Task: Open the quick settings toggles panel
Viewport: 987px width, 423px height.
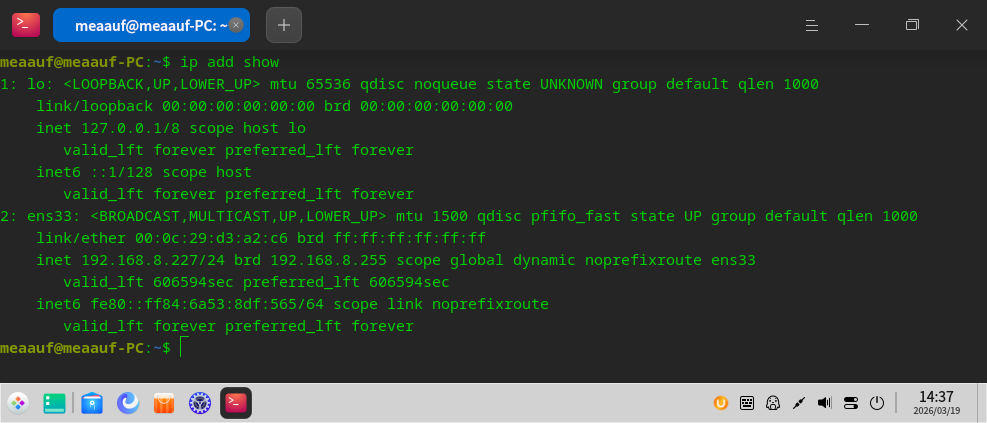Action: pyautogui.click(x=850, y=403)
